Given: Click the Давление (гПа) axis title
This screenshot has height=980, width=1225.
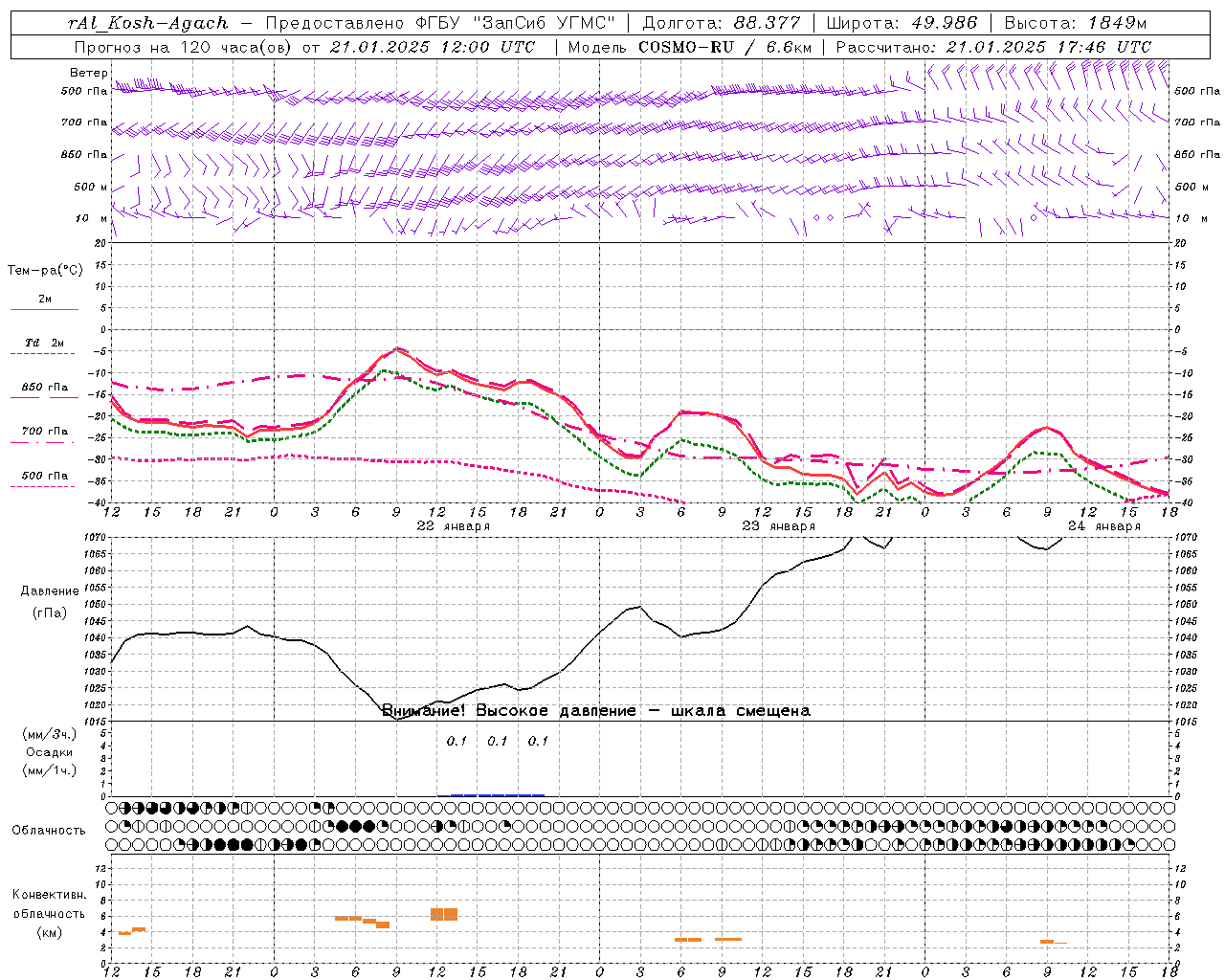Looking at the screenshot, I should (x=50, y=602).
